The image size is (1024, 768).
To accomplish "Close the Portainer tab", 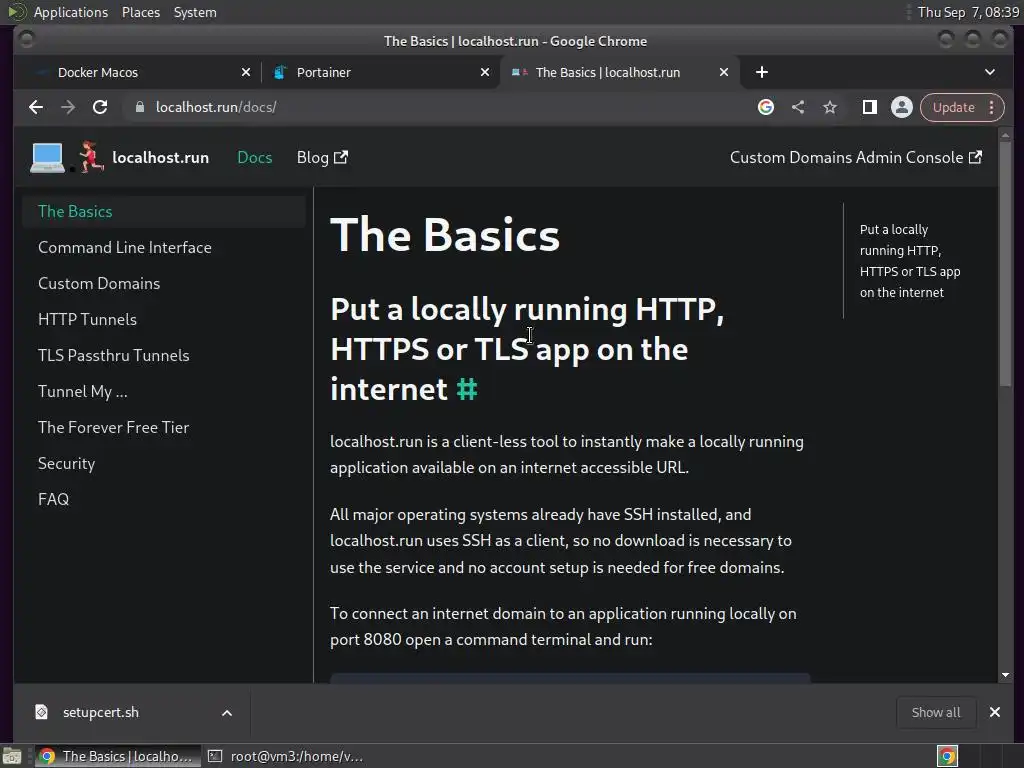I will pos(485,72).
